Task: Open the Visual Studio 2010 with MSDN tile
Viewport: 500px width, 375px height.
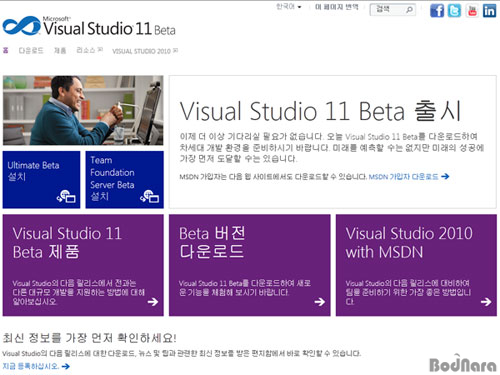Action: [416, 265]
